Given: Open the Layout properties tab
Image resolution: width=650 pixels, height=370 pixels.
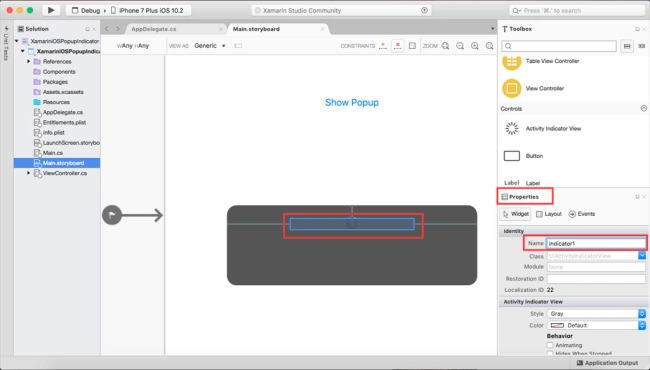Looking at the screenshot, I should [549, 214].
